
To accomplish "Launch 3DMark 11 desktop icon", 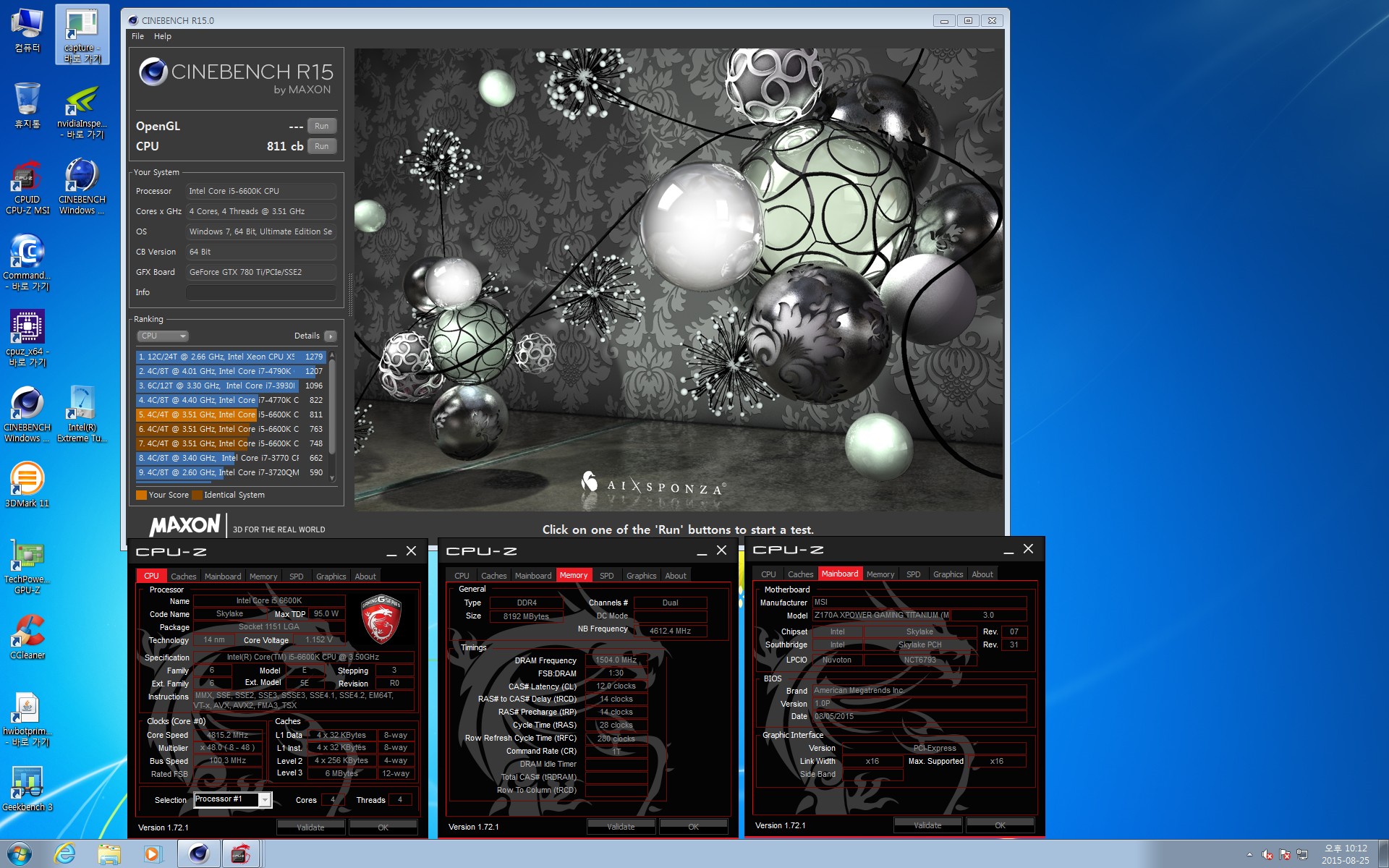I will click(27, 485).
